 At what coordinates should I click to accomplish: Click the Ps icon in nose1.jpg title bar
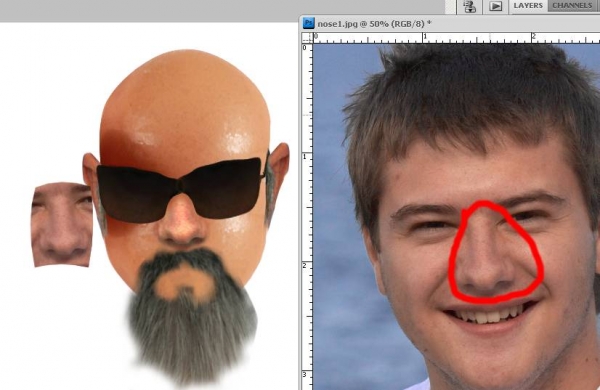[308, 23]
